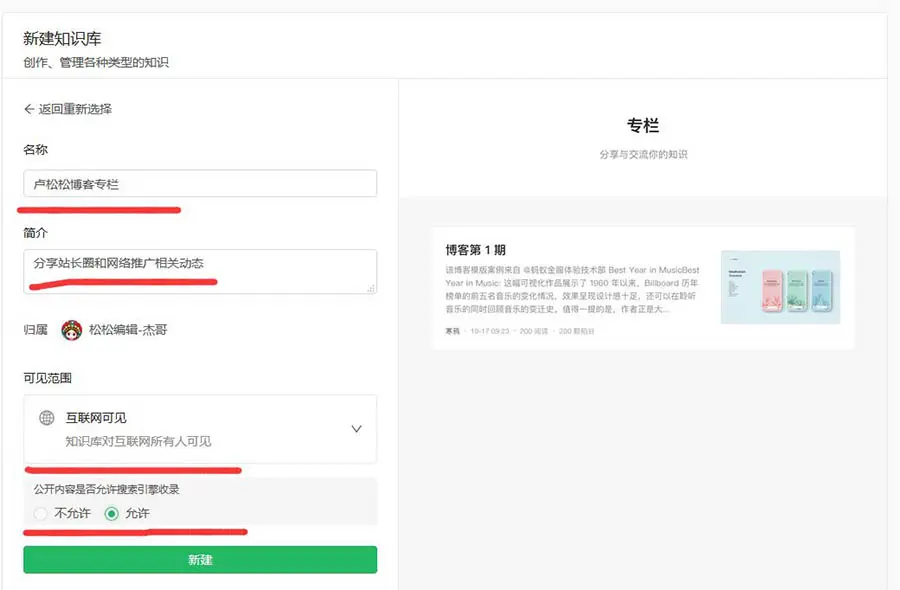Click the back arrow before 返回重新选择

click(x=28, y=109)
